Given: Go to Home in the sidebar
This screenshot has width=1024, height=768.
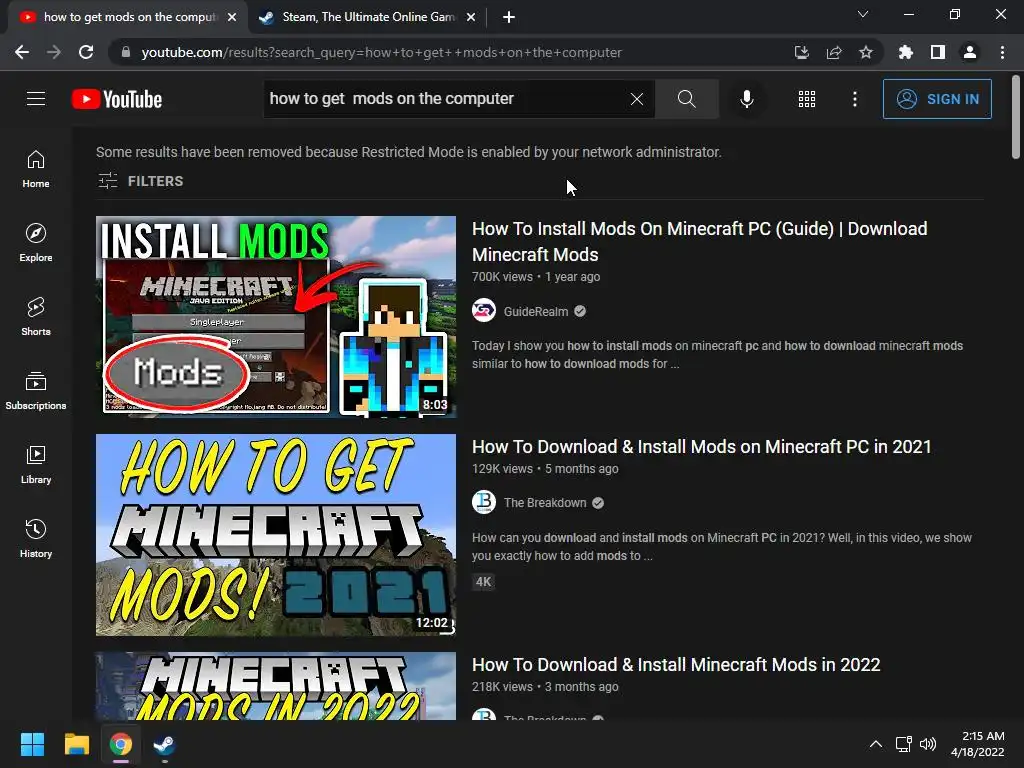Looking at the screenshot, I should click(x=36, y=169).
